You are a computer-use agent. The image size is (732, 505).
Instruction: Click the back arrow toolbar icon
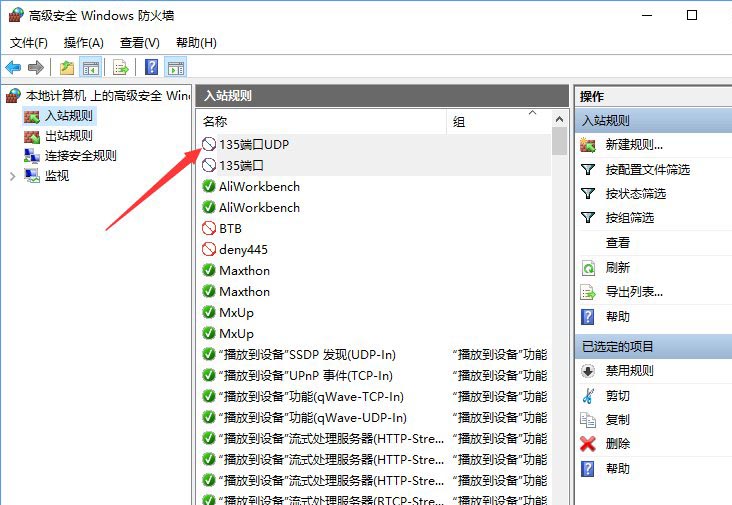[13, 67]
